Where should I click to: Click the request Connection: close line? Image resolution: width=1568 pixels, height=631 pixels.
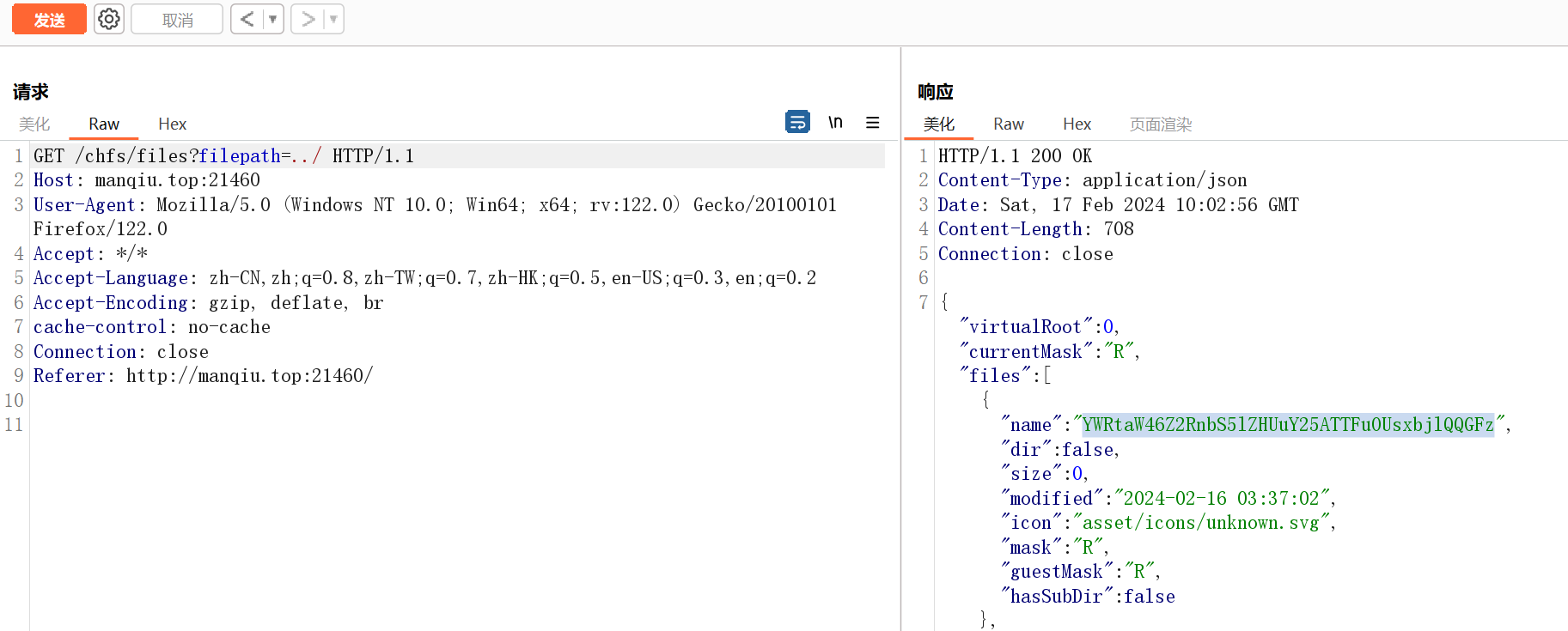pos(121,352)
